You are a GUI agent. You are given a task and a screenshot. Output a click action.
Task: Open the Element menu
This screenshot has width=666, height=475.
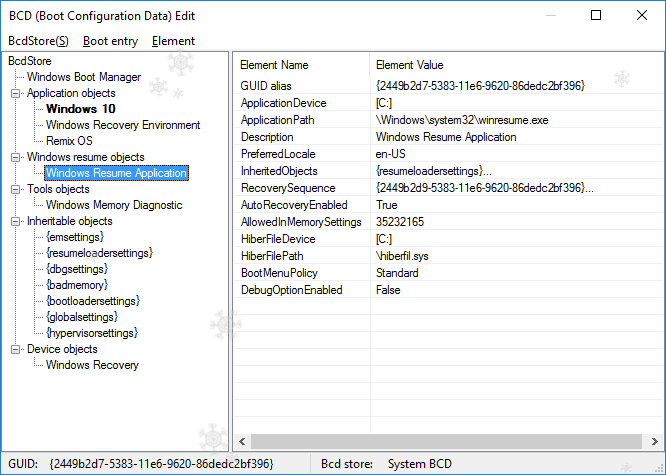click(173, 41)
